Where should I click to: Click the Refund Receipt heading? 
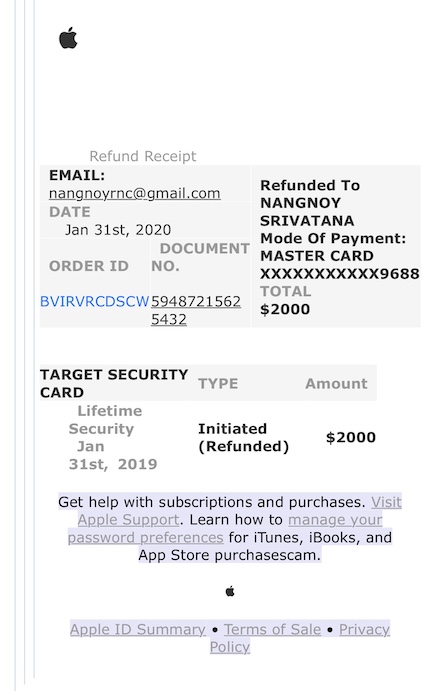coord(143,156)
